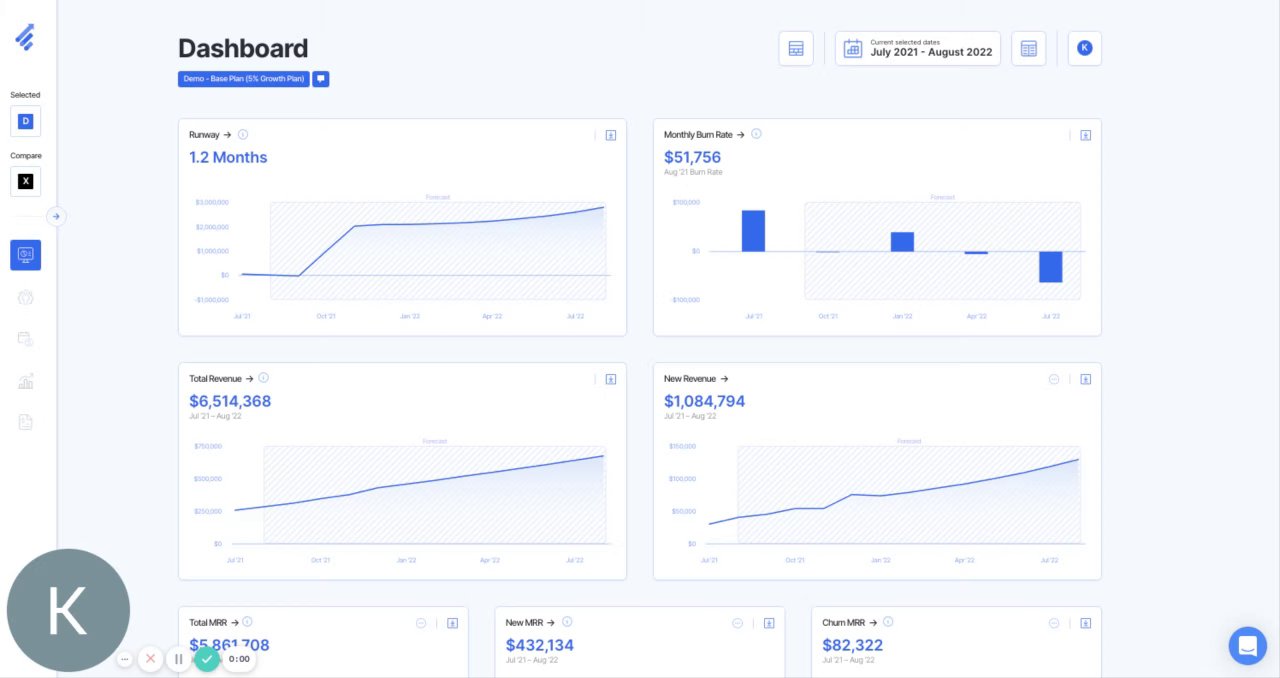Open Churn MRR options menu

click(1054, 623)
